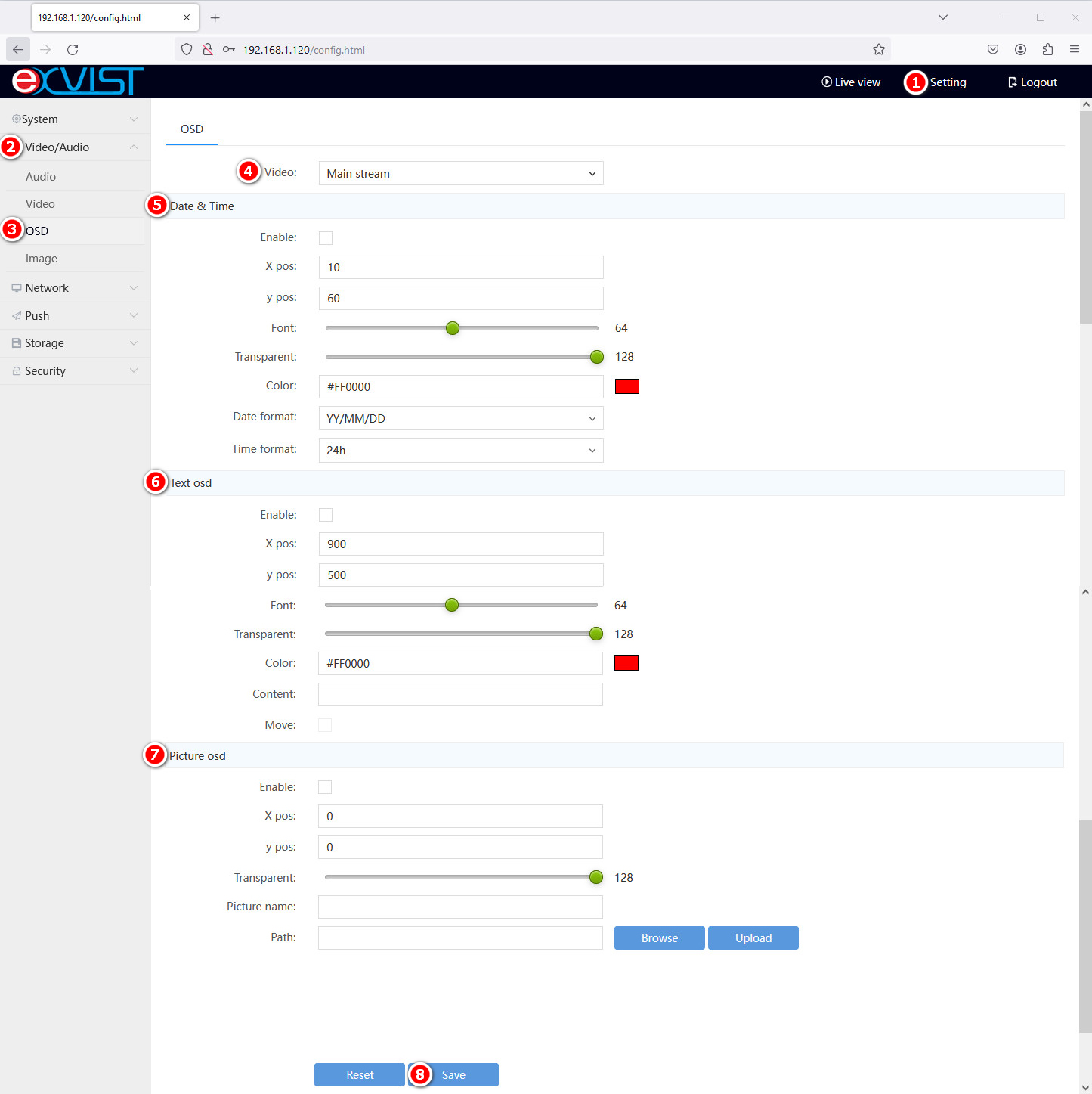Click the System gear icon in sidebar
The height and width of the screenshot is (1094, 1092).
tap(16, 119)
